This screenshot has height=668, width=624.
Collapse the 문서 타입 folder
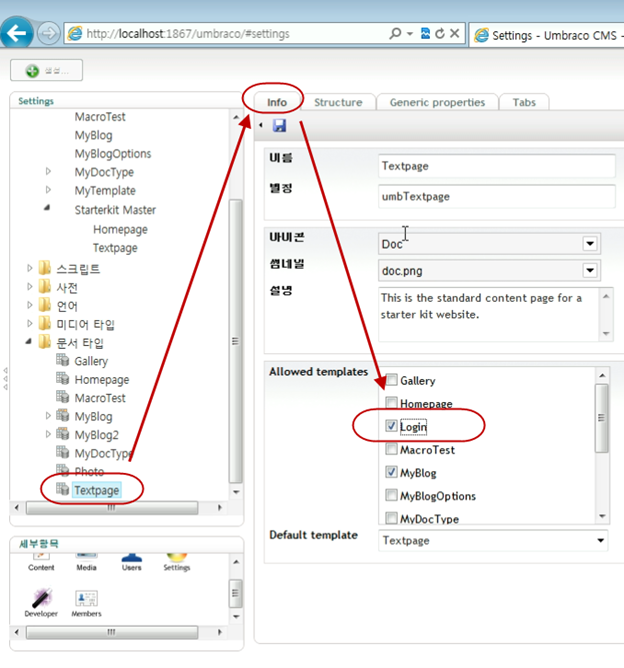(29, 341)
